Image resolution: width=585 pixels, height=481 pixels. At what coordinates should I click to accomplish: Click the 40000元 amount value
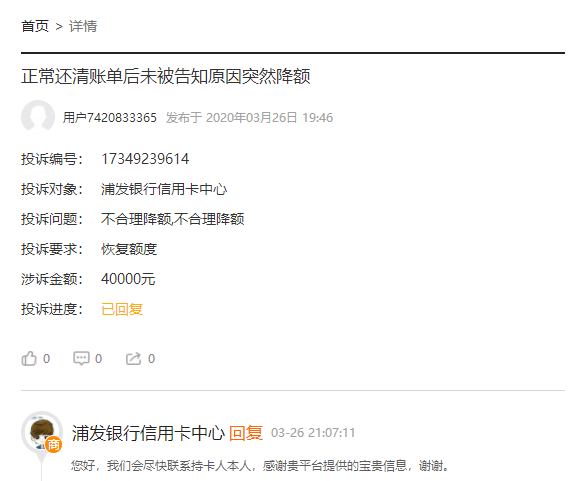coord(128,279)
